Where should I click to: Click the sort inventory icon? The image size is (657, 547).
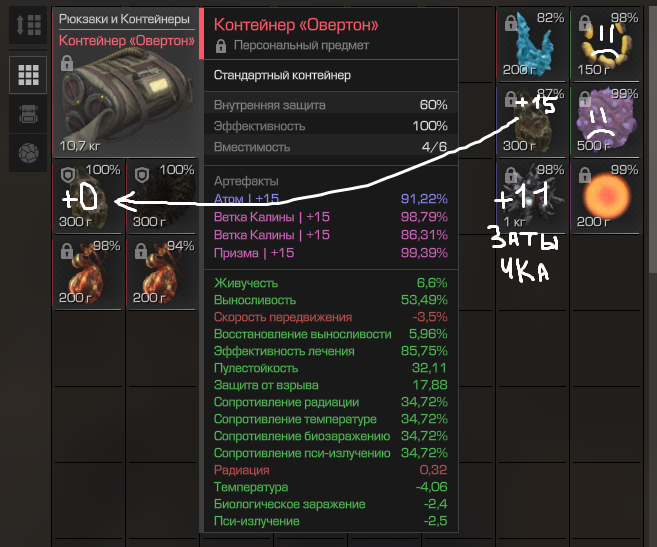tap(28, 25)
